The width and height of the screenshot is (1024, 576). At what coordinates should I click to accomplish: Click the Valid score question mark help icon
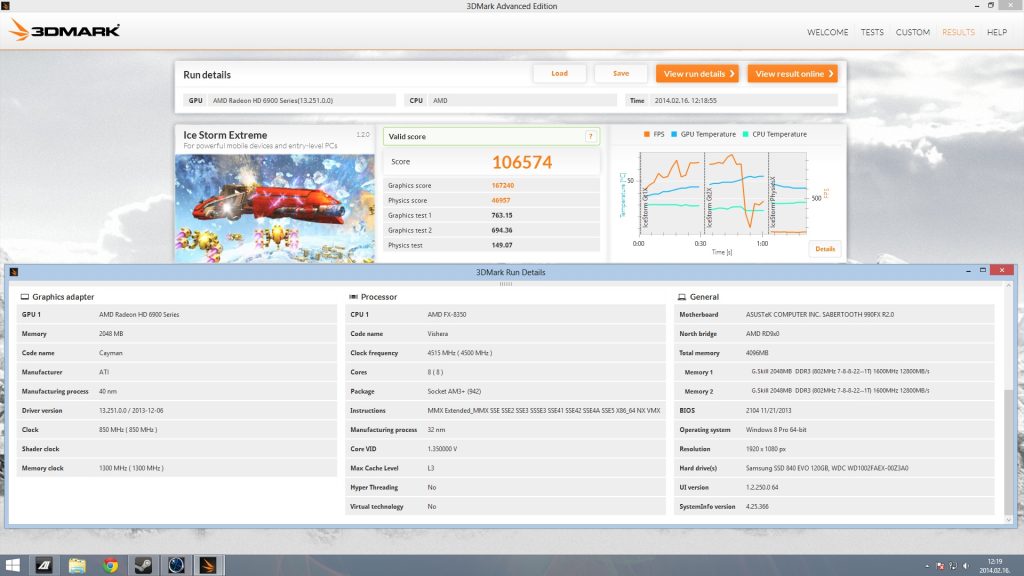click(590, 136)
